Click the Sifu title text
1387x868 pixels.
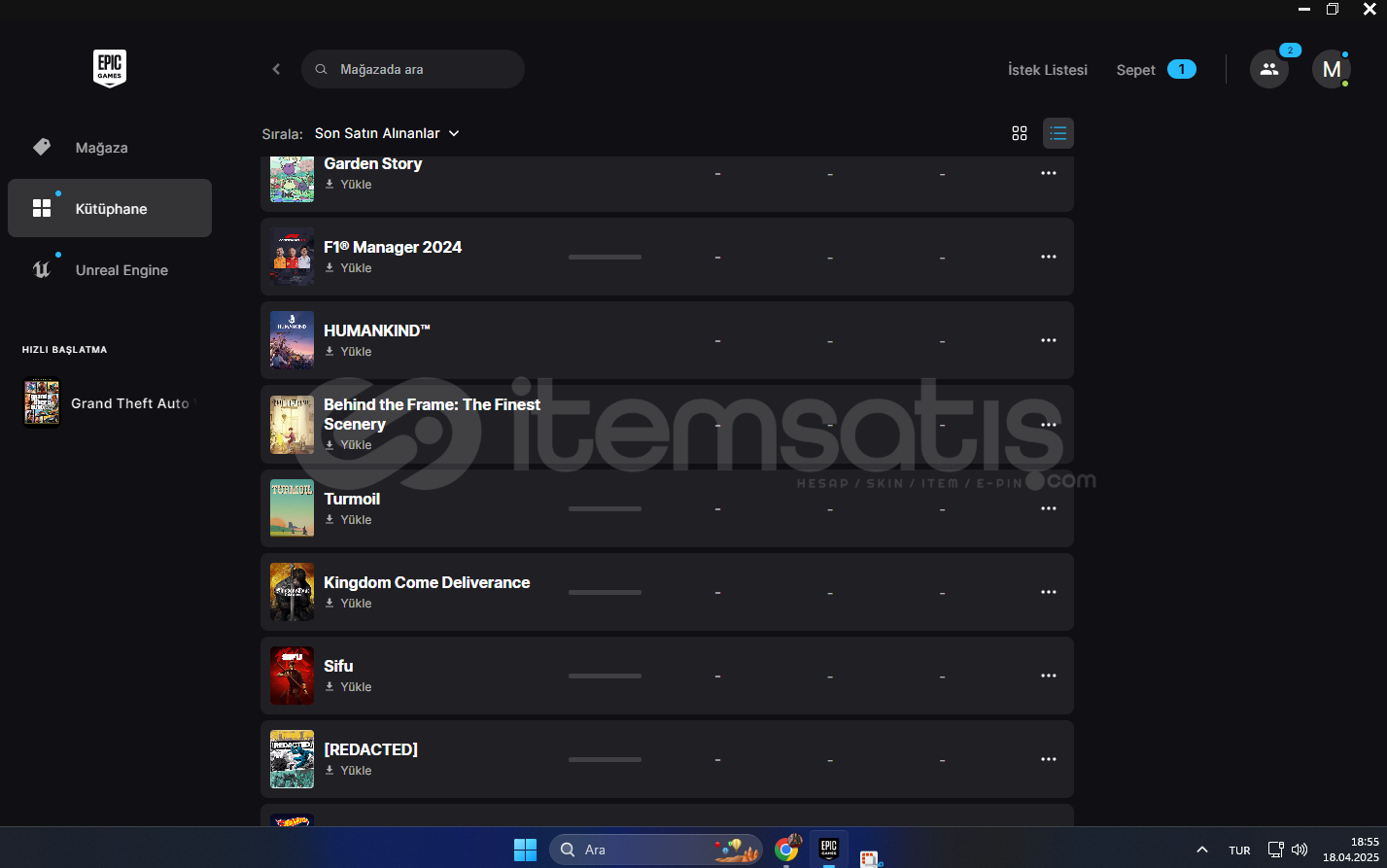point(338,666)
